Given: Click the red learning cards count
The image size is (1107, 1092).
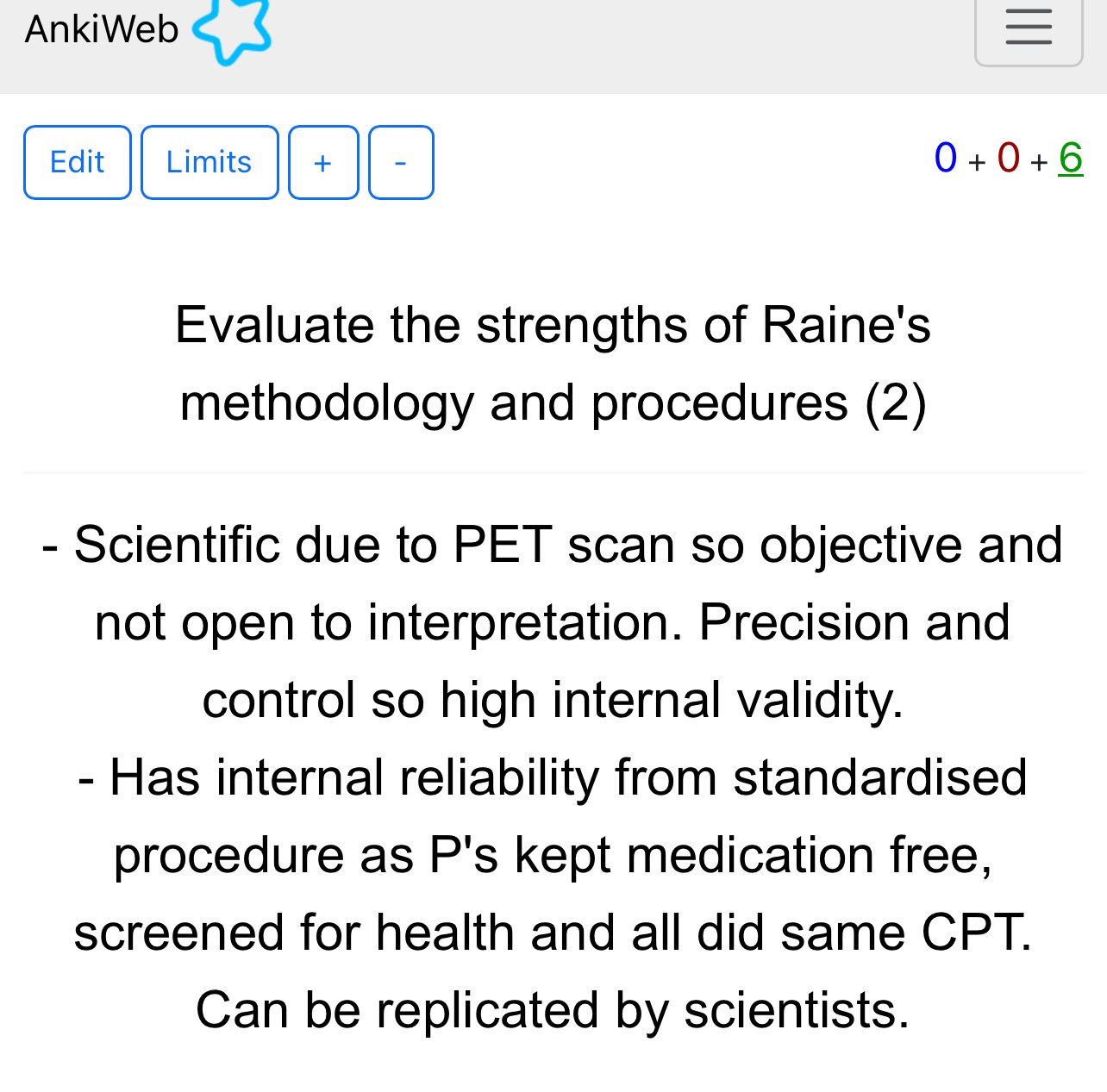Looking at the screenshot, I should 1009,158.
